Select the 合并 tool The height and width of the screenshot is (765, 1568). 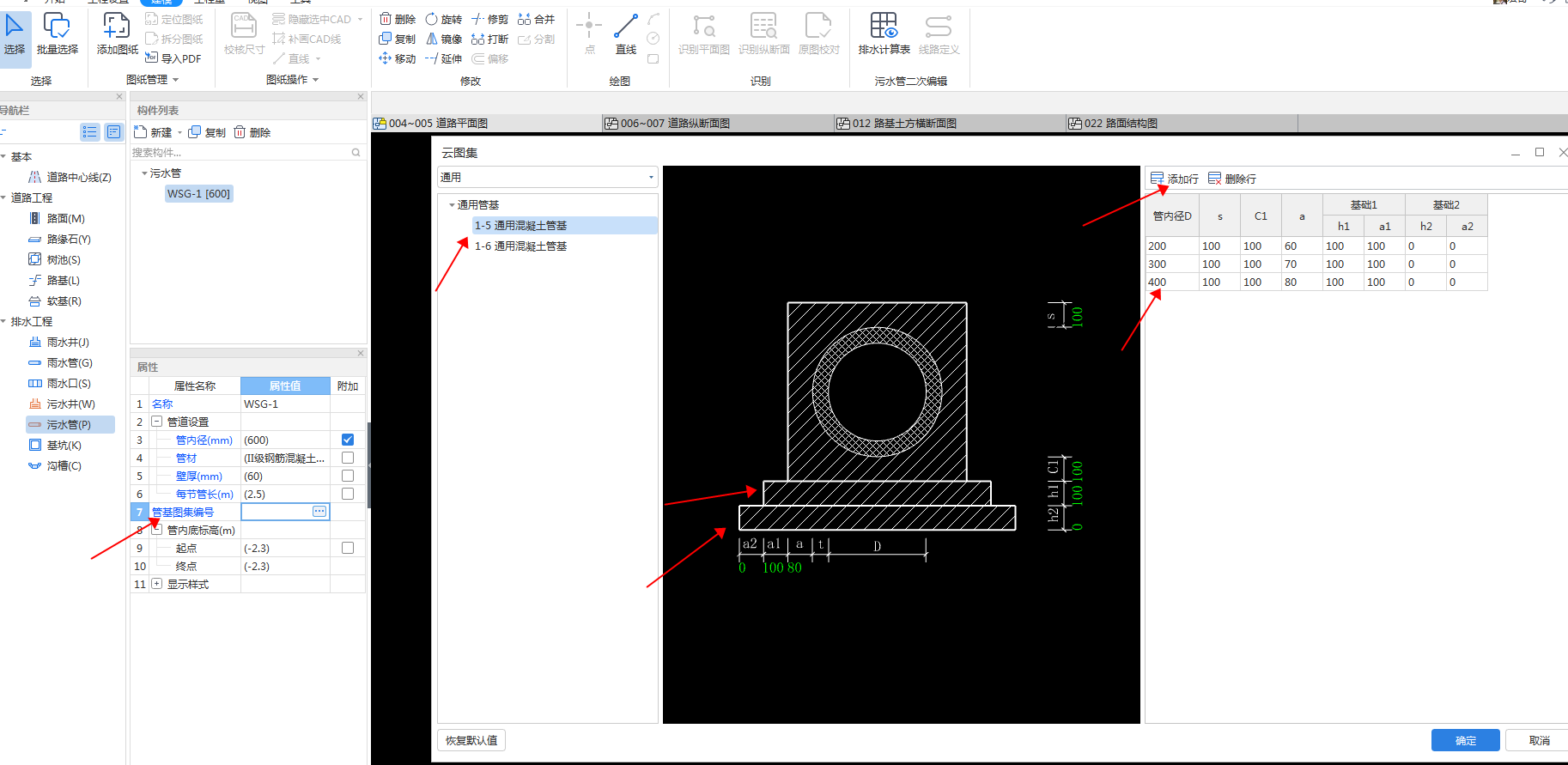(x=536, y=19)
